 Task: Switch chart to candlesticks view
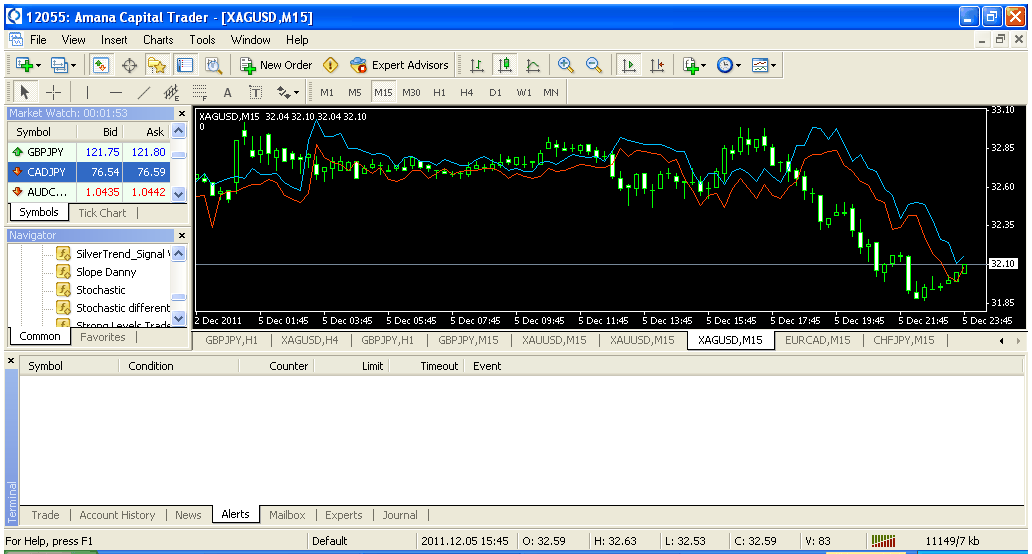click(x=505, y=65)
